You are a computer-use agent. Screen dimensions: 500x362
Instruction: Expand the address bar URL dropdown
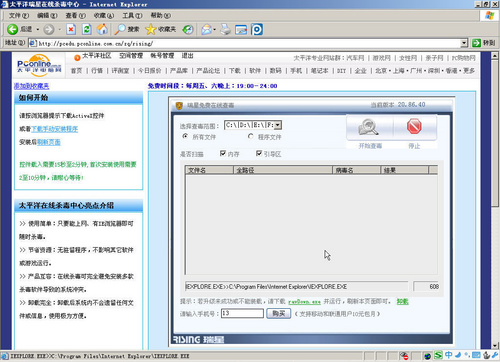click(464, 43)
